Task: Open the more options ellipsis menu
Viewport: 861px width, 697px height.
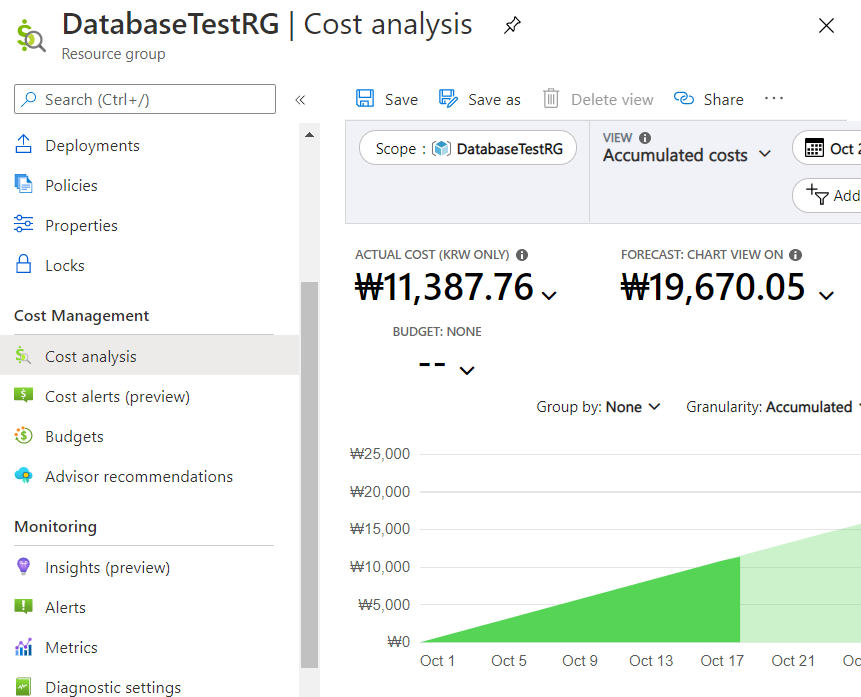Action: (774, 98)
